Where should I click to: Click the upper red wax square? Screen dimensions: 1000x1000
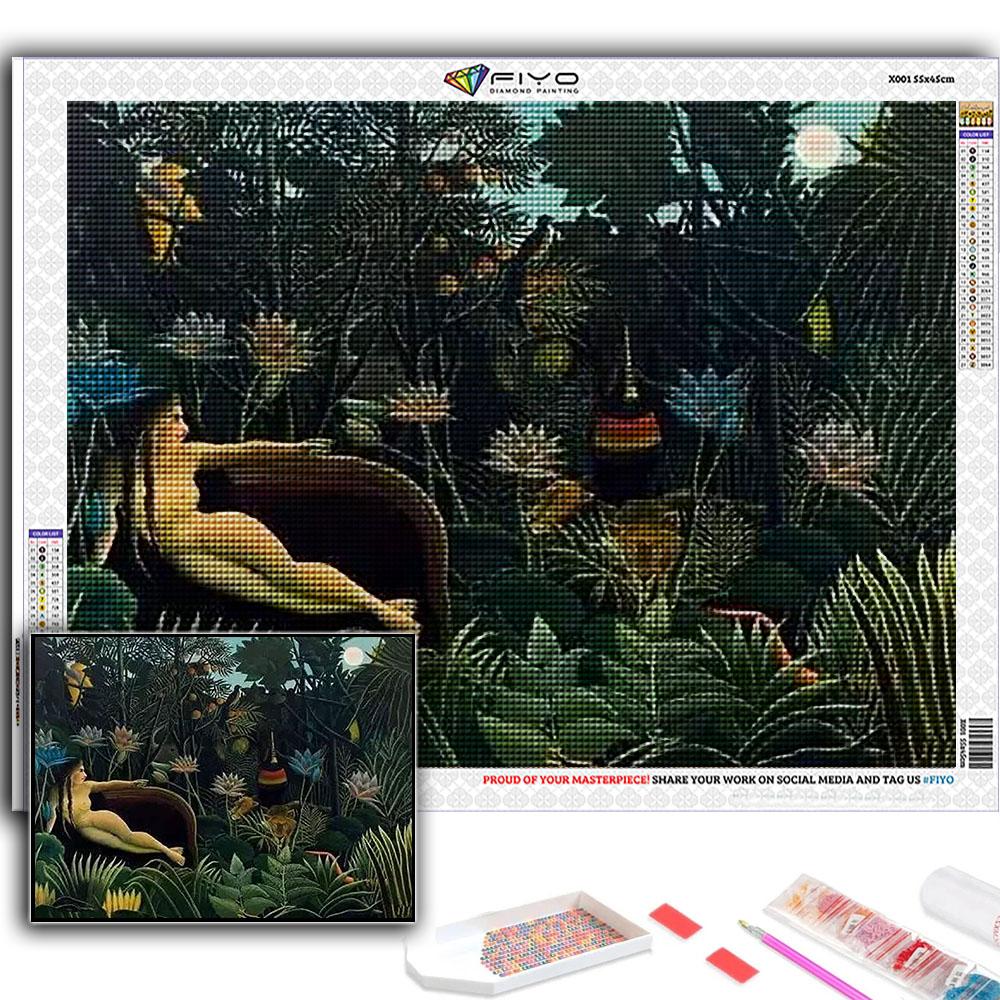(x=675, y=920)
